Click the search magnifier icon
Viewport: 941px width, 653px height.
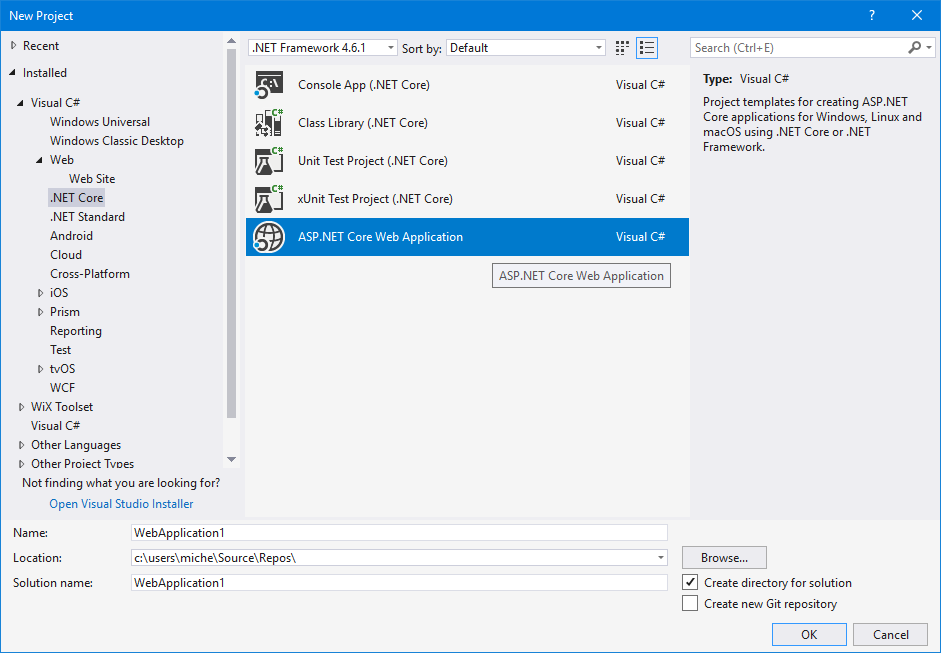pyautogui.click(x=914, y=48)
